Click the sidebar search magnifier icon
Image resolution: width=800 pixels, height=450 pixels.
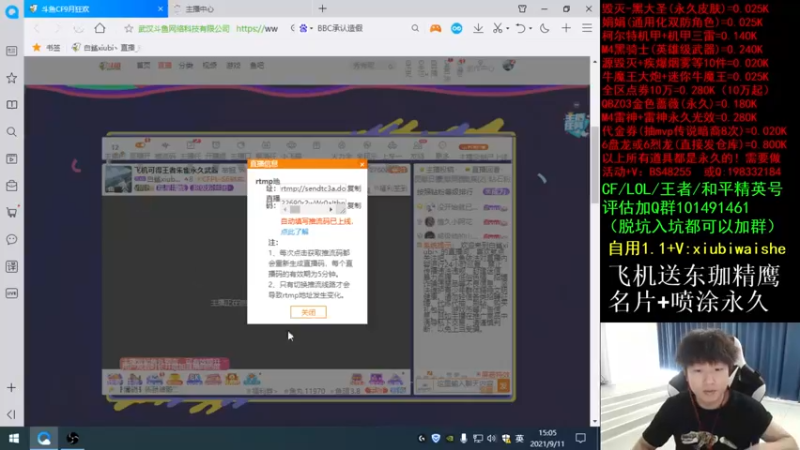tap(11, 132)
